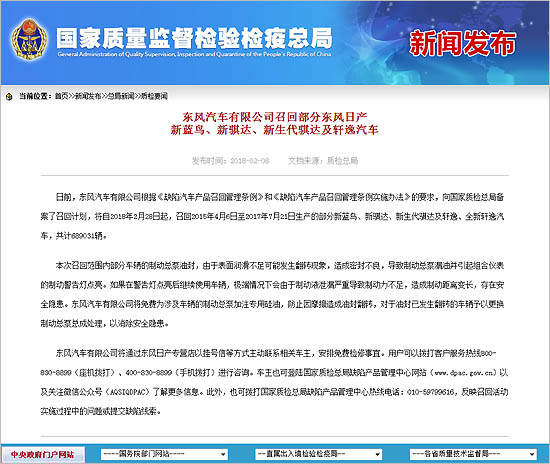The height and width of the screenshot is (464, 550).
Task: Click the www.dpac.gov.cn website address text
Action: coord(464,373)
